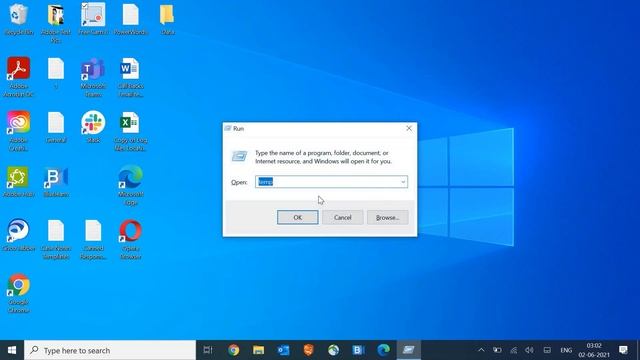The height and width of the screenshot is (360, 640).
Task: Launch Adobe Acrobat DC desktop shortcut
Action: click(18, 77)
